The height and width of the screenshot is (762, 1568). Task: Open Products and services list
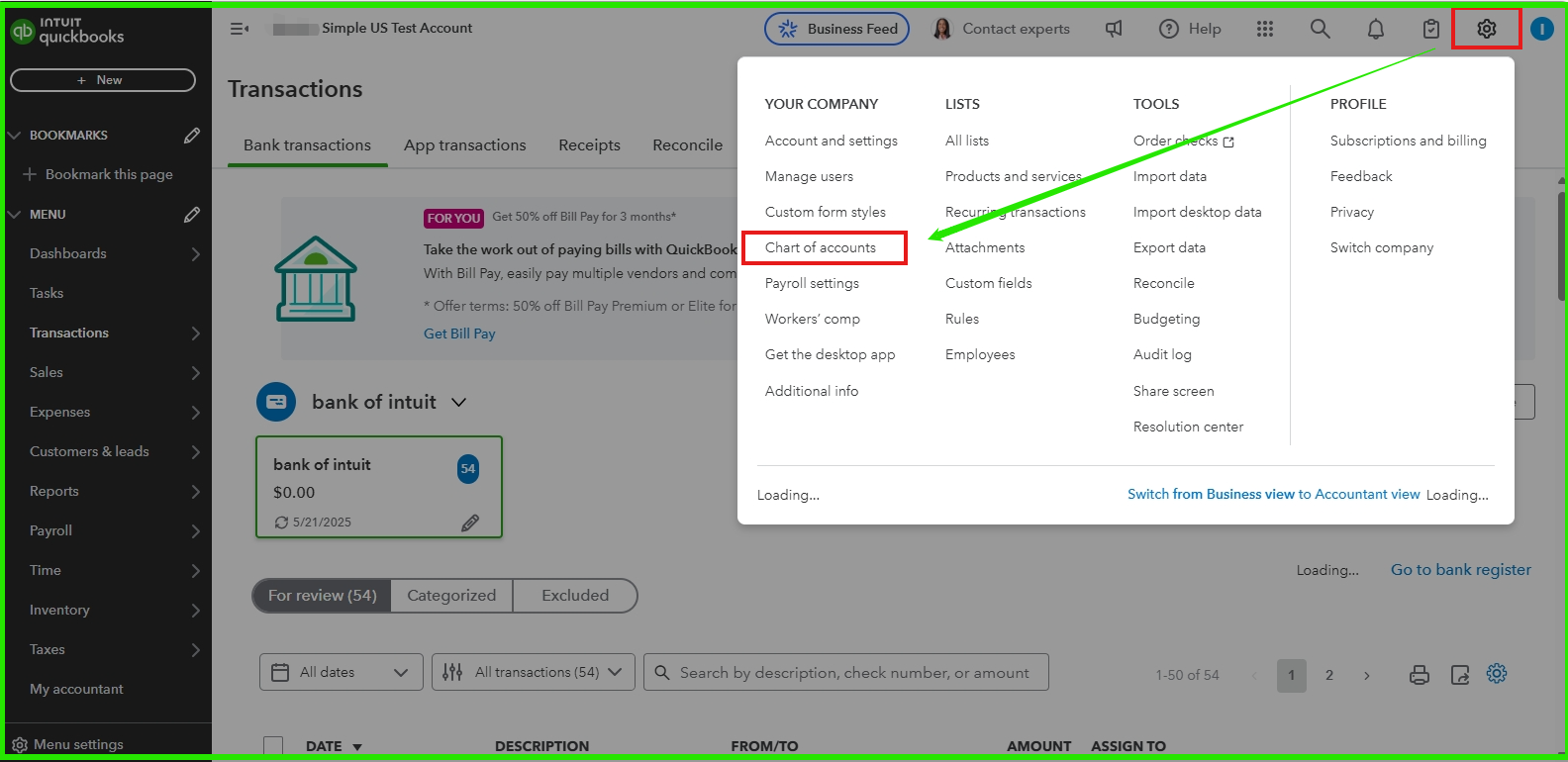pyautogui.click(x=1013, y=176)
